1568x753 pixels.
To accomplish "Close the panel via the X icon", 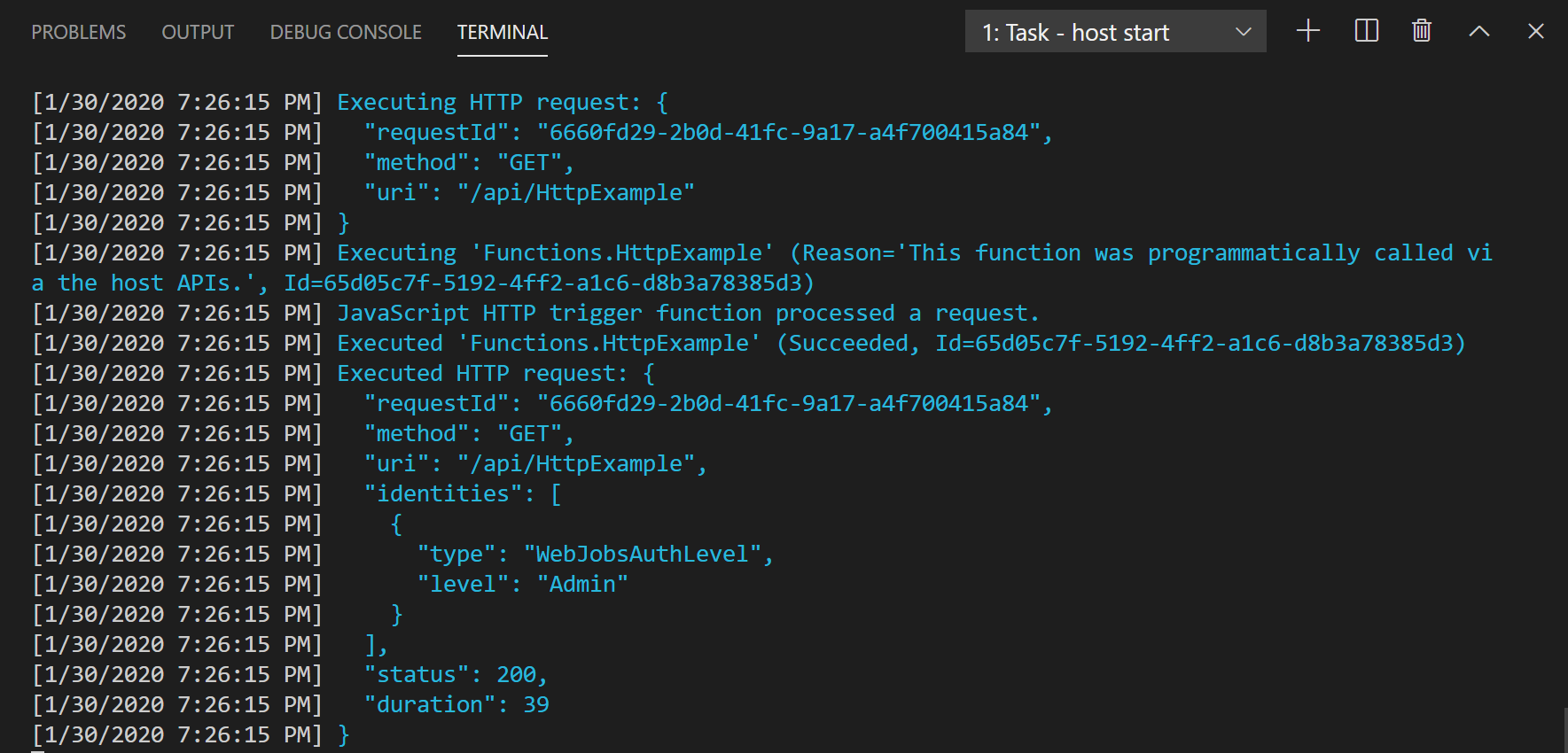I will point(1534,31).
